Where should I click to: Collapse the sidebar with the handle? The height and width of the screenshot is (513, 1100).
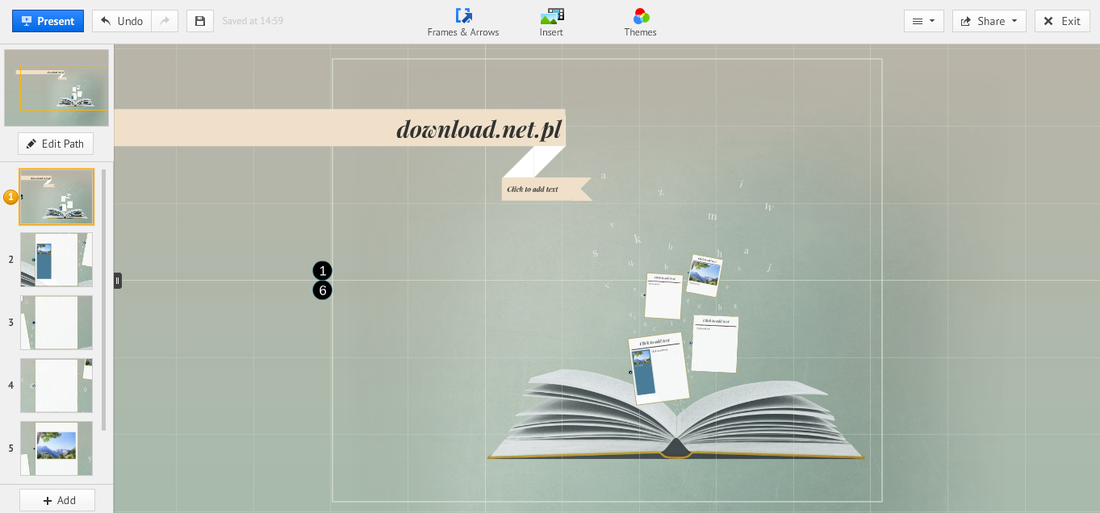(x=118, y=281)
